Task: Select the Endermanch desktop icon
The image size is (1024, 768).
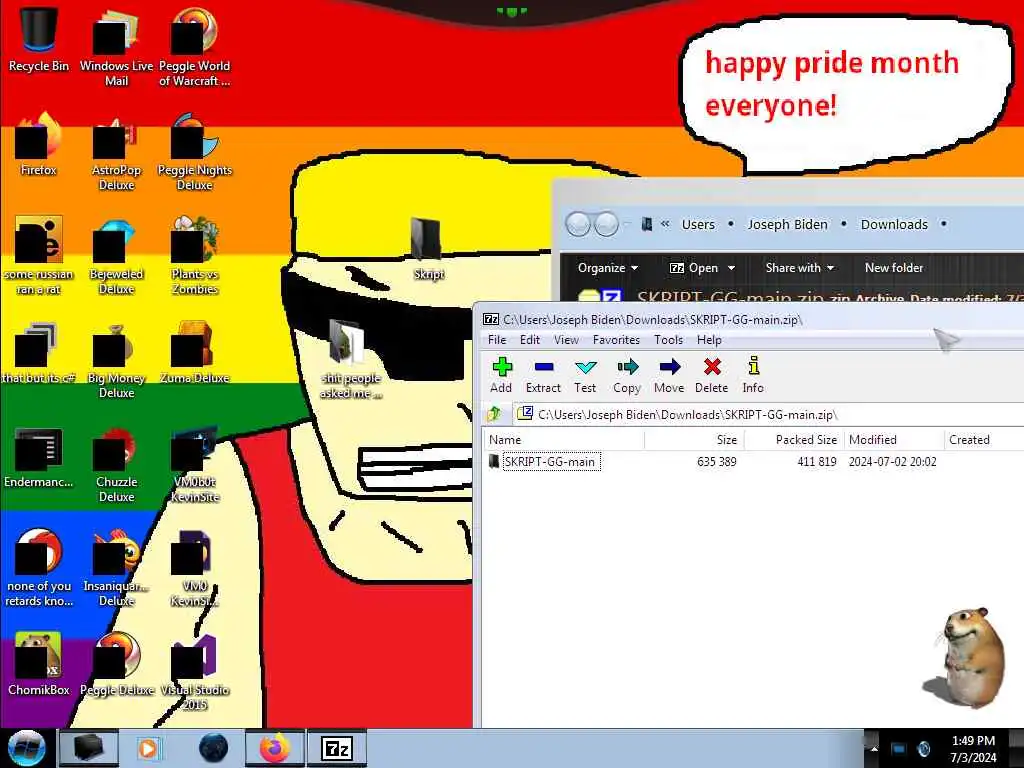Action: pyautogui.click(x=39, y=456)
